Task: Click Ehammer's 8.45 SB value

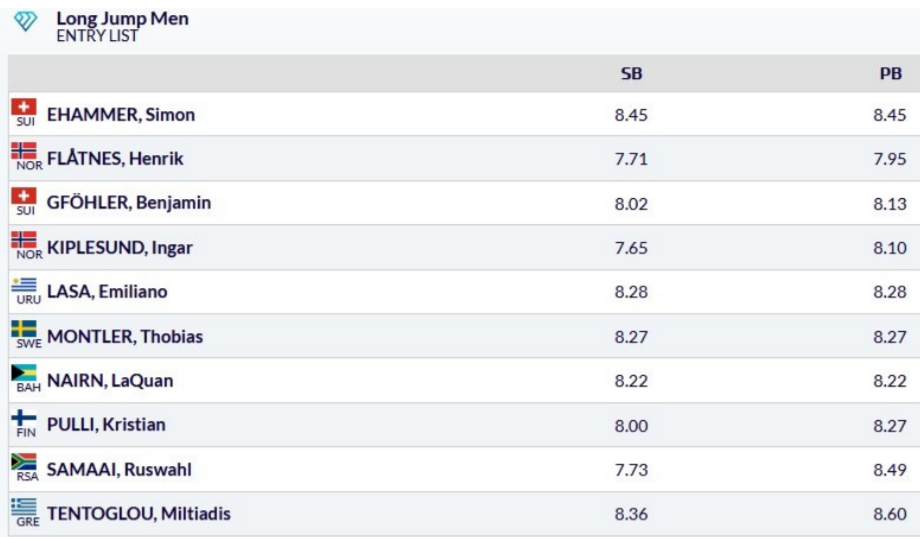Action: point(631,115)
